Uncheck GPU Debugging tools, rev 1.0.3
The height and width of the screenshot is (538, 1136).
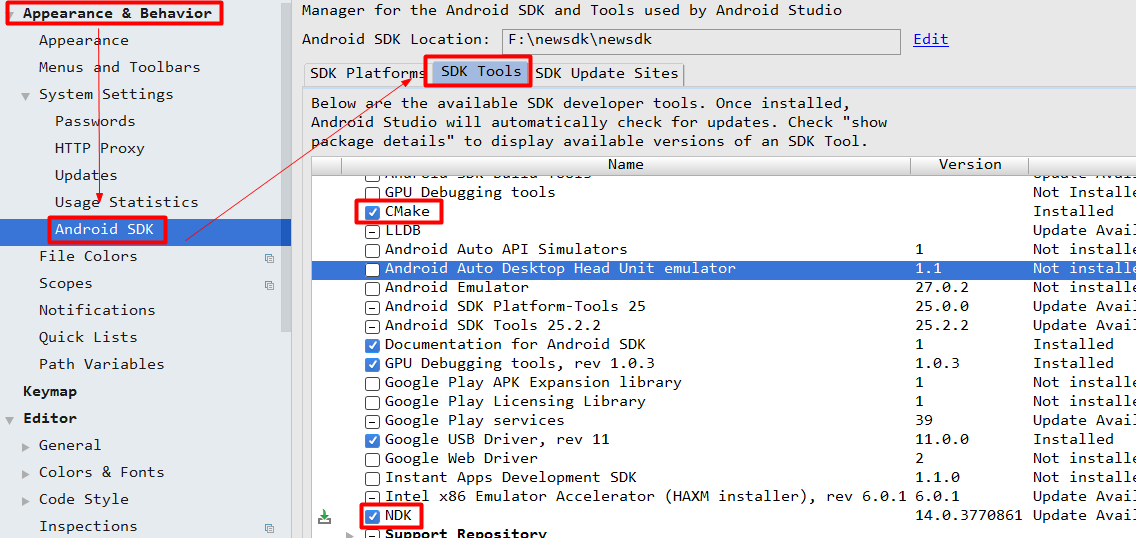click(x=372, y=364)
